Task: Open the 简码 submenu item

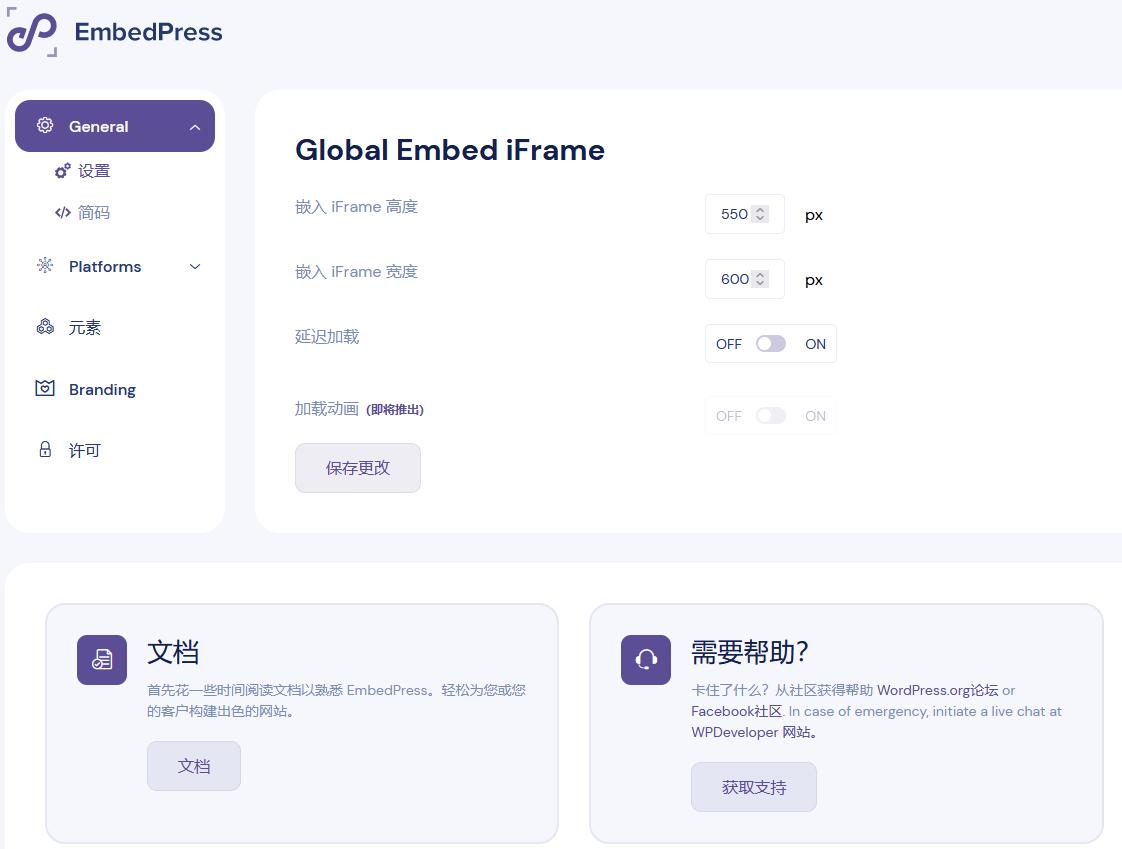Action: coord(93,213)
